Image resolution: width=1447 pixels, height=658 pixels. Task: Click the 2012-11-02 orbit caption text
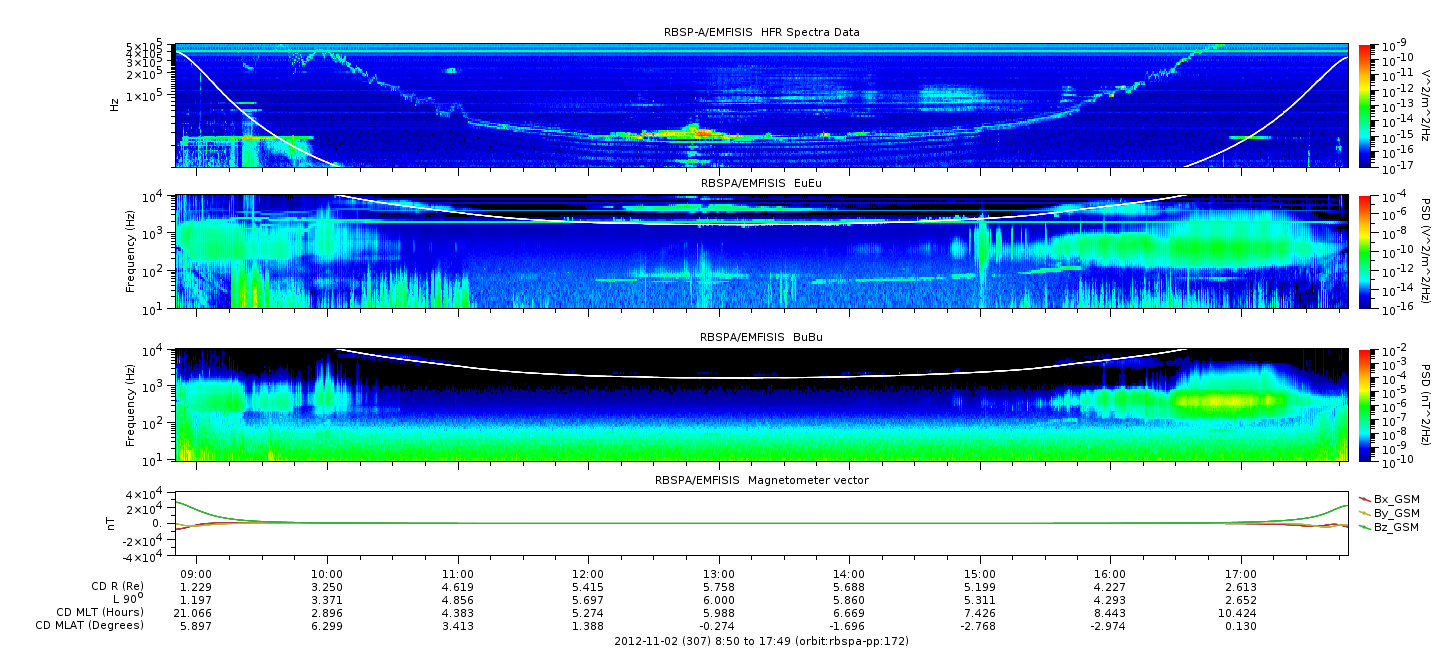(x=761, y=641)
